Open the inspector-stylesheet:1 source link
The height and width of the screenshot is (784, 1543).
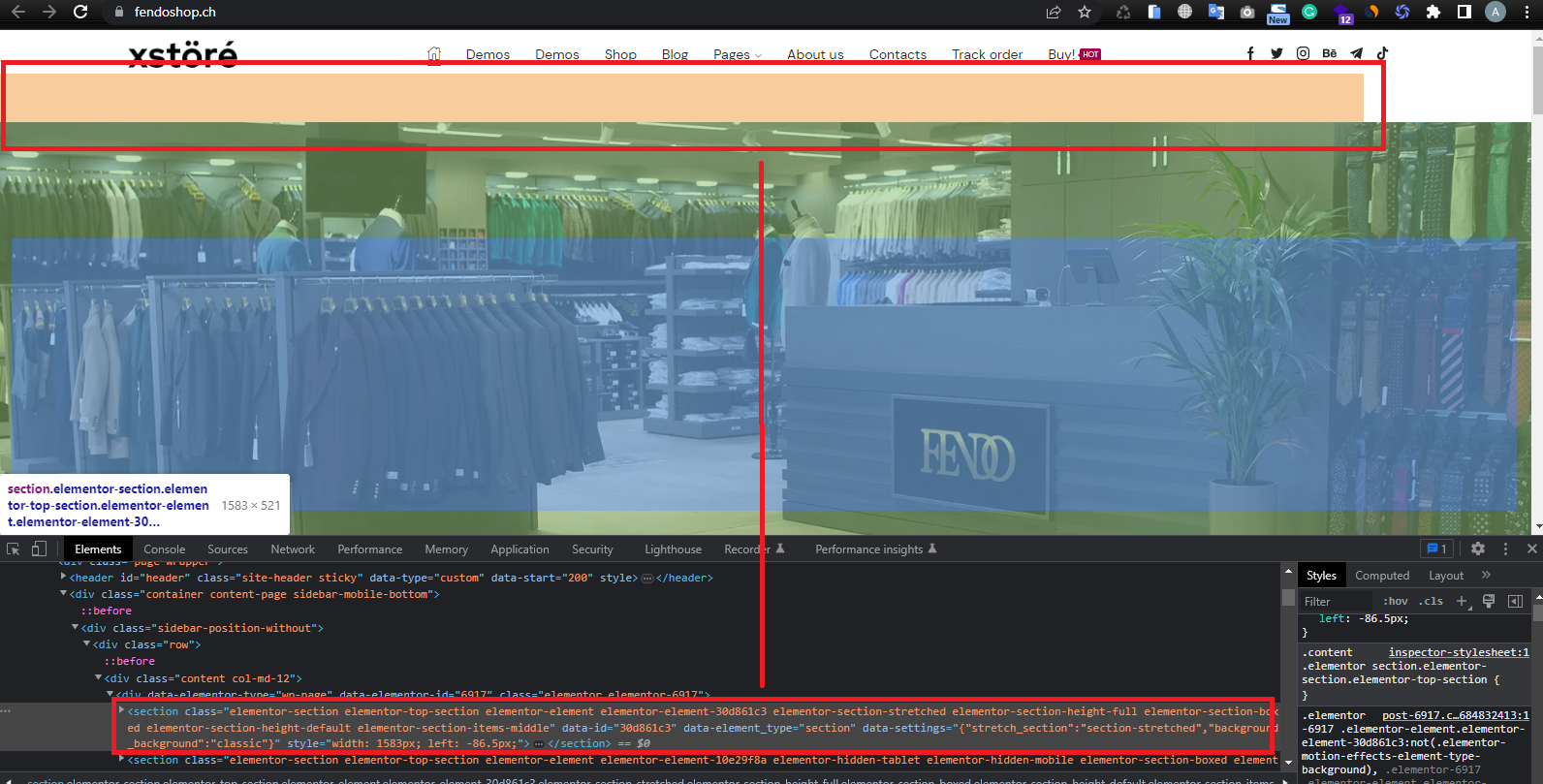1459,652
